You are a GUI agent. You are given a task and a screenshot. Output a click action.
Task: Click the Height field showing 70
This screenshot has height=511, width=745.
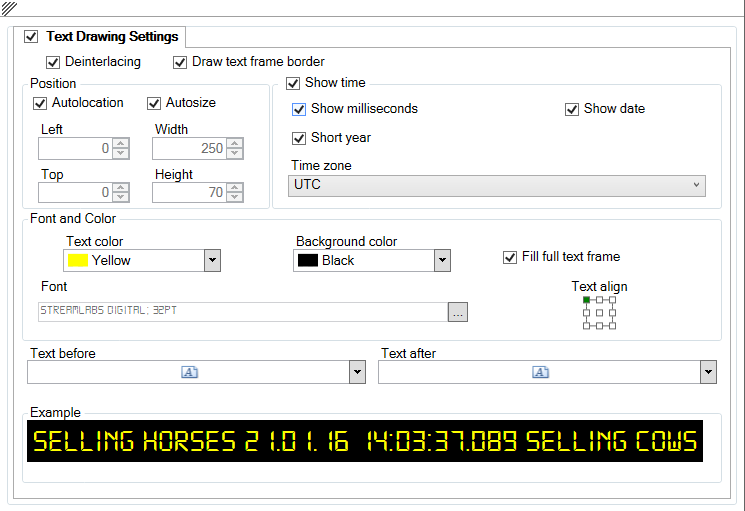pyautogui.click(x=190, y=192)
